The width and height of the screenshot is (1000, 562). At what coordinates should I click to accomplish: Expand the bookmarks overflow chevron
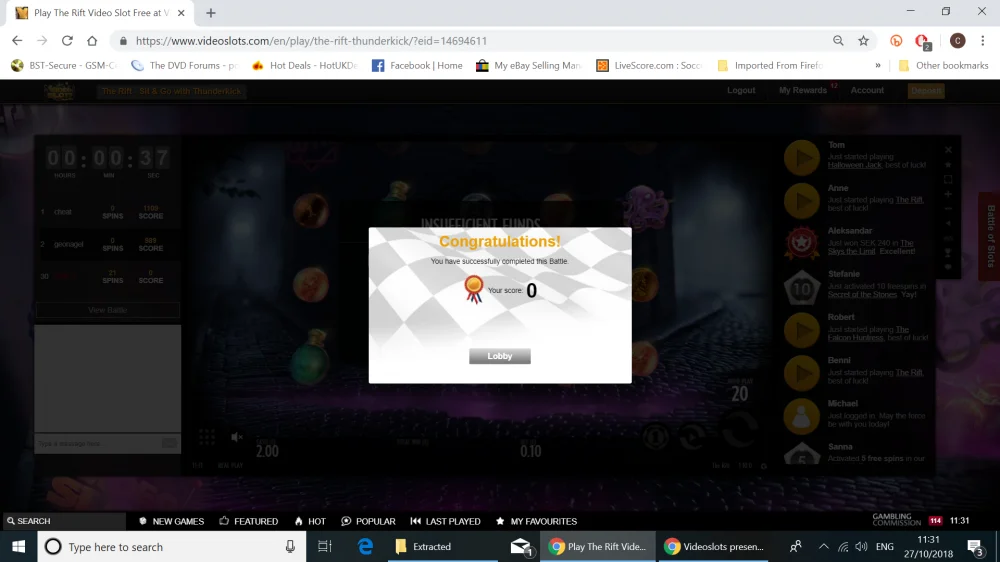click(x=878, y=65)
